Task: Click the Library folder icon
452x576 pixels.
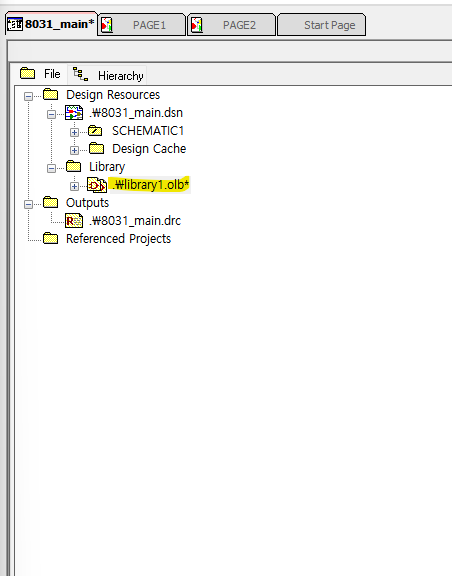Action: coord(73,166)
